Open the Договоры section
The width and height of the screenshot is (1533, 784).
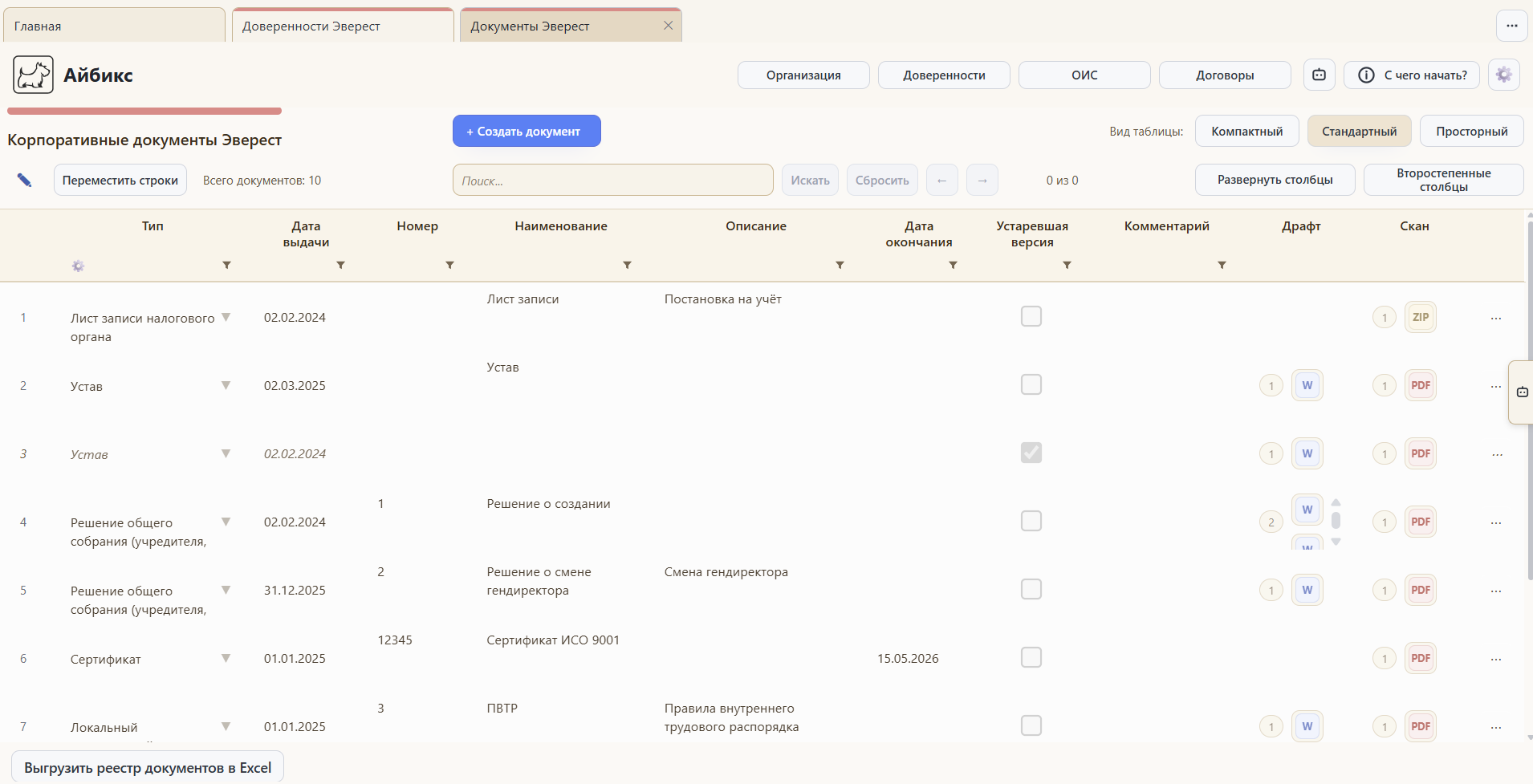click(x=1225, y=75)
